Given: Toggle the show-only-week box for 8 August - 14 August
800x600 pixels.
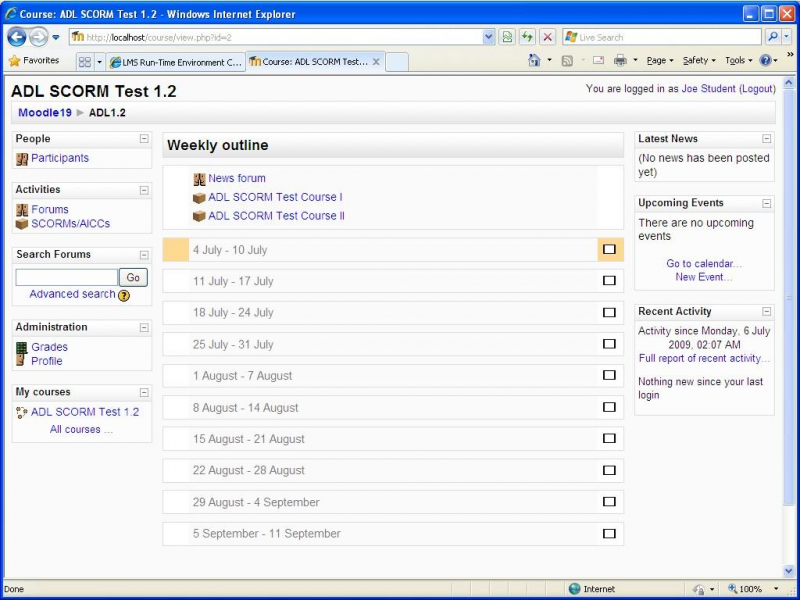Looking at the screenshot, I should tap(609, 407).
